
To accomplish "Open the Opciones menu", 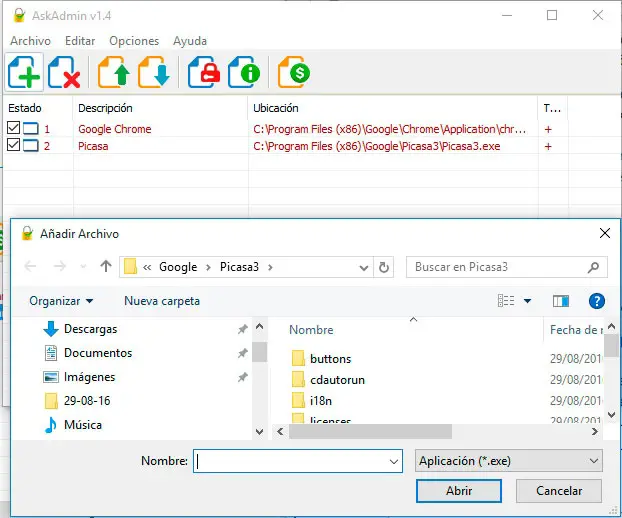I will pyautogui.click(x=134, y=41).
